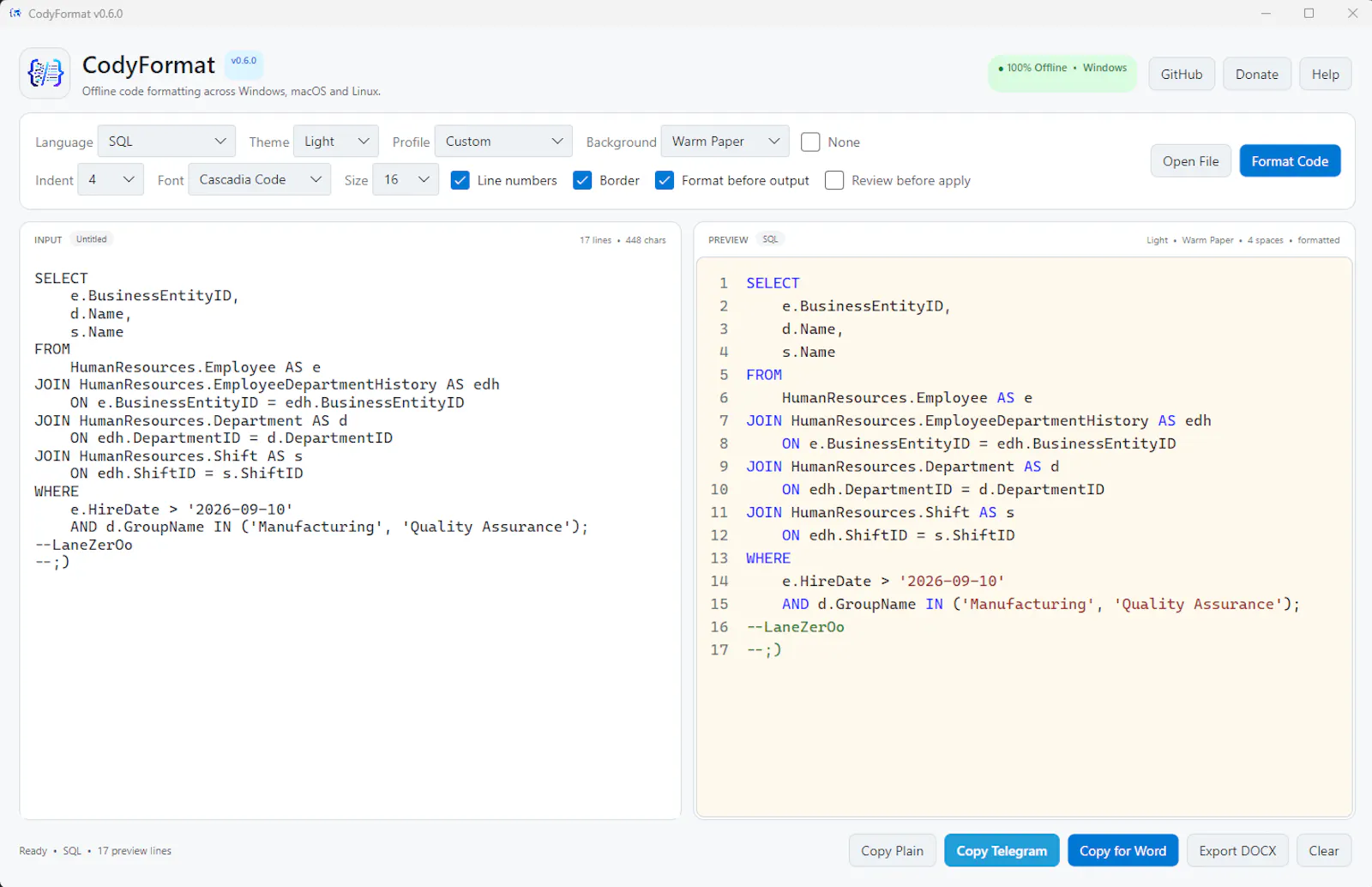Click the 'Ready • SQL • 17 preview lines' status text
Viewport: 1372px width, 887px height.
(95, 851)
